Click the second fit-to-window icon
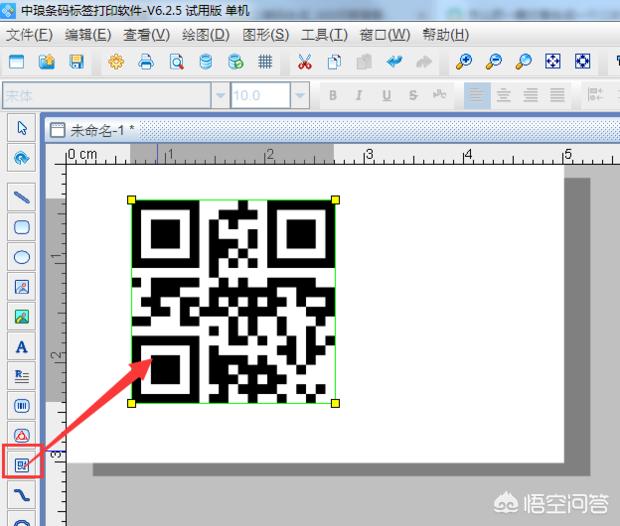 pyautogui.click(x=582, y=62)
